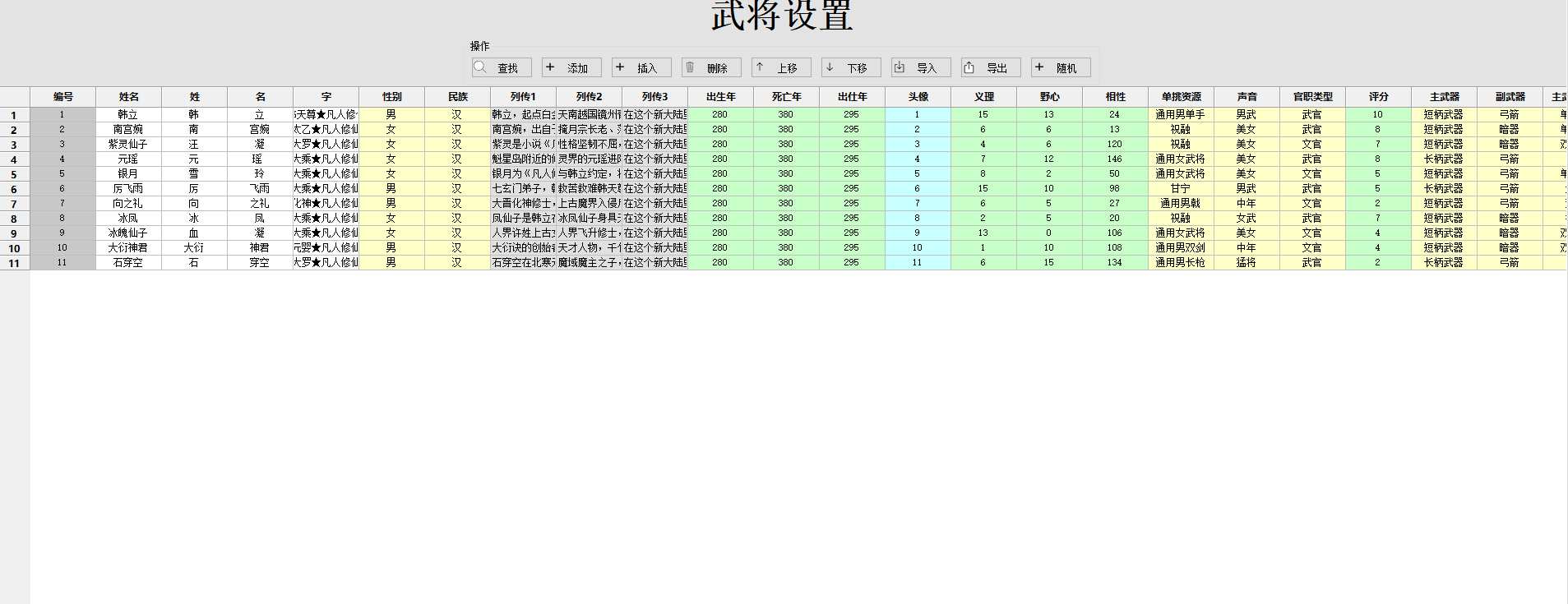Select row header 11

[x=15, y=263]
